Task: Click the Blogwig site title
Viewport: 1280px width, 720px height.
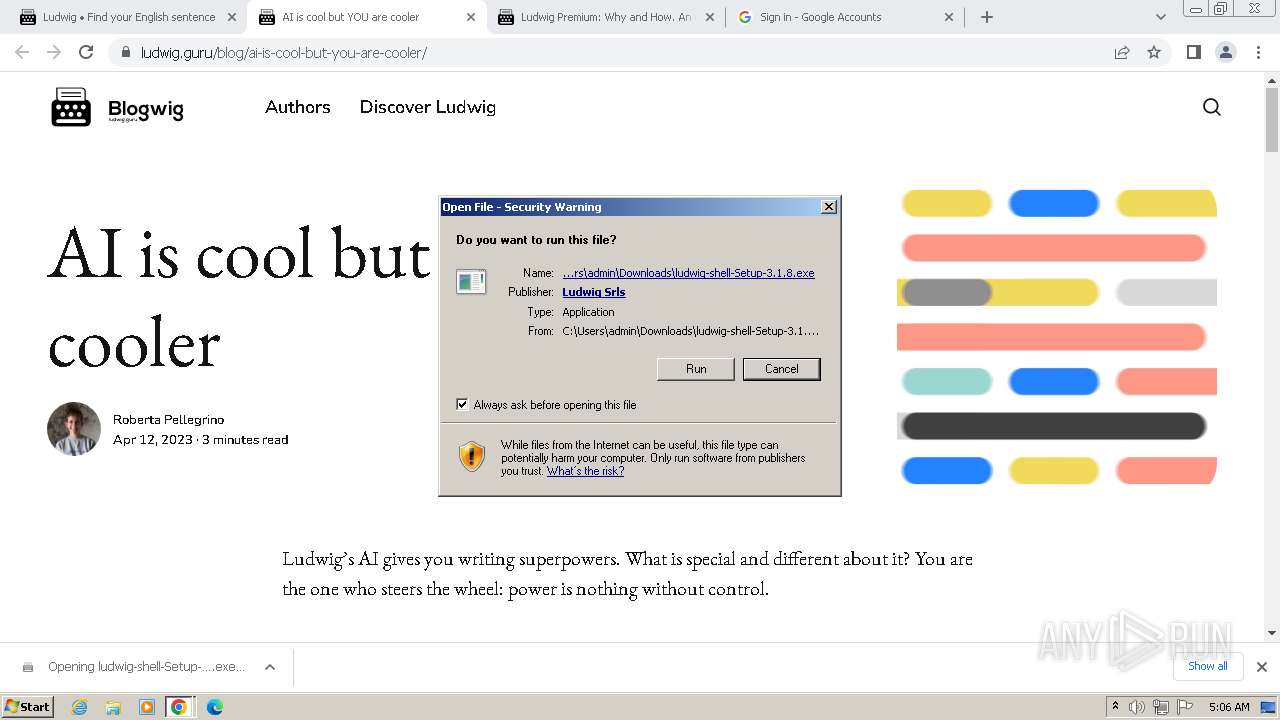Action: [x=146, y=108]
